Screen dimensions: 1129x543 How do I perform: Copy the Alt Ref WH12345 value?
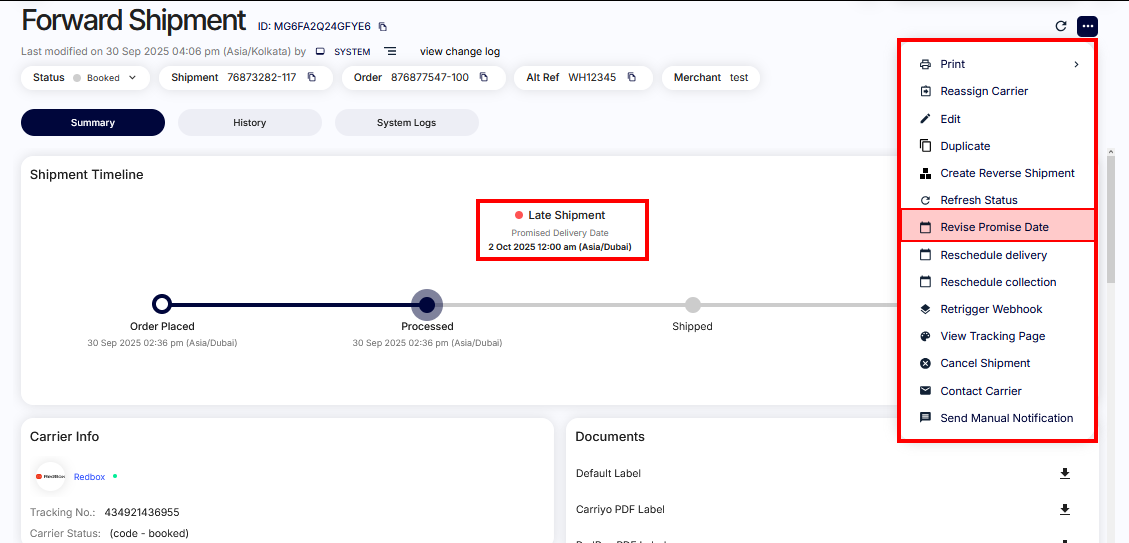[x=632, y=78]
